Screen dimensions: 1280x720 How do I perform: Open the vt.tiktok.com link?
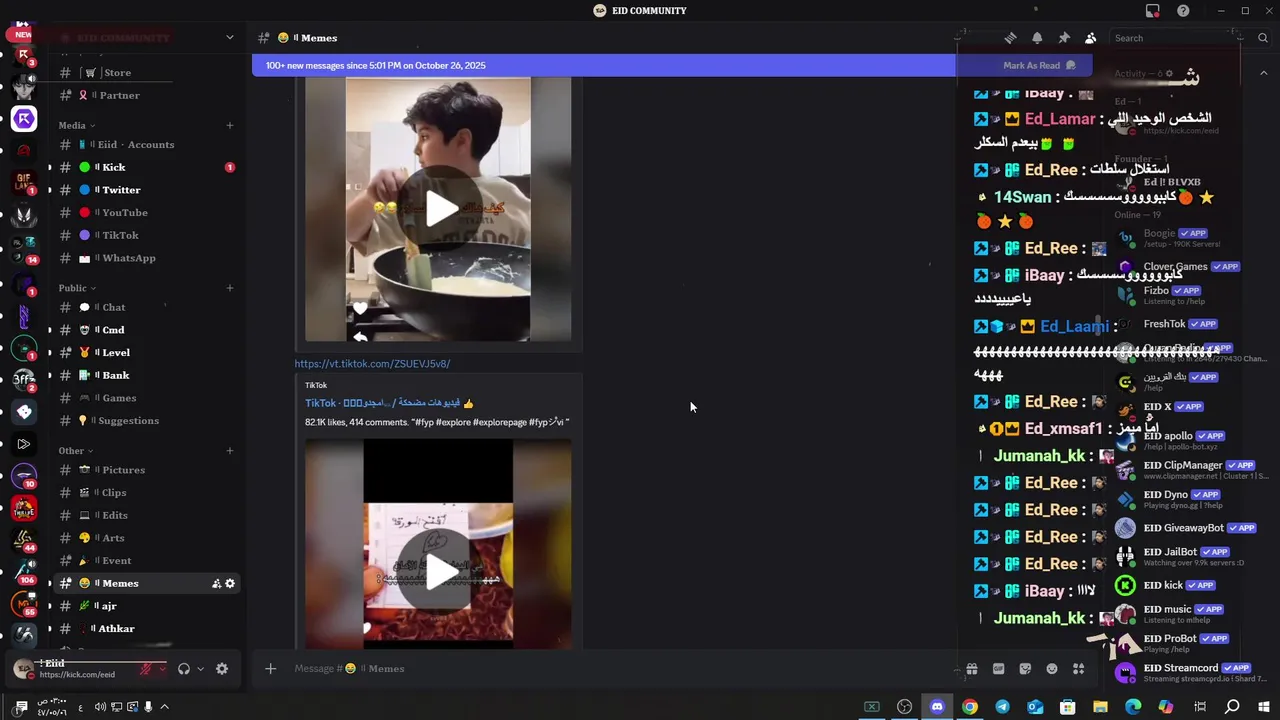[372, 364]
